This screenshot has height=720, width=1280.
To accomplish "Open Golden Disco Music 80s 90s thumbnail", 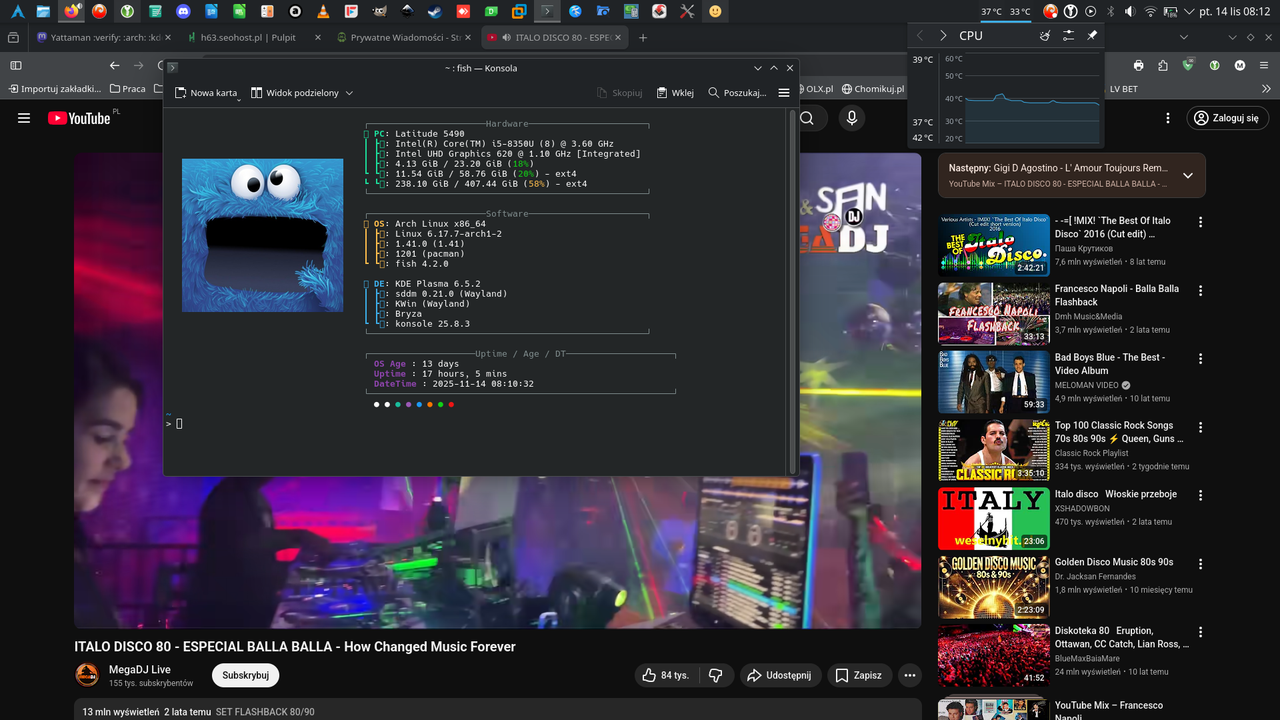I will coord(994,586).
